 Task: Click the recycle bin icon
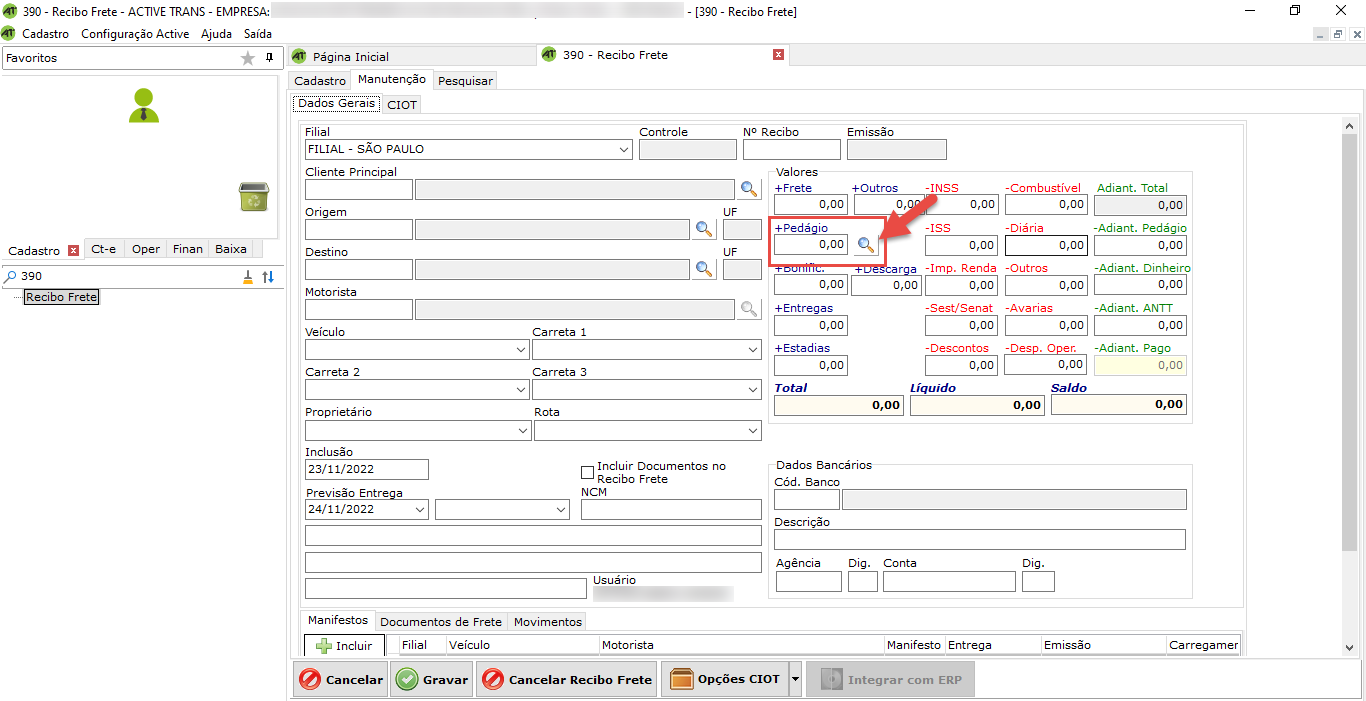[254, 196]
